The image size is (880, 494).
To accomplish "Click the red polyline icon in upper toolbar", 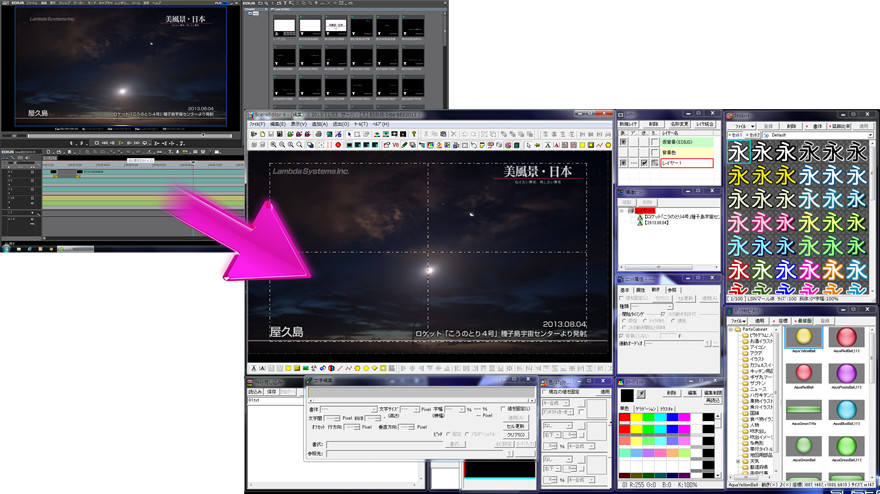I will coord(599,144).
